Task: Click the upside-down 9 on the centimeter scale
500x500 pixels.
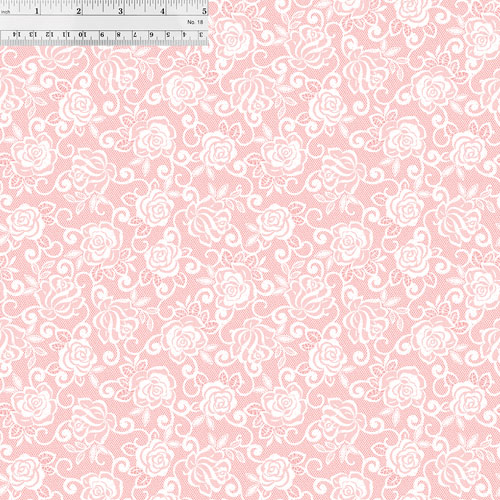Action: (102, 34)
